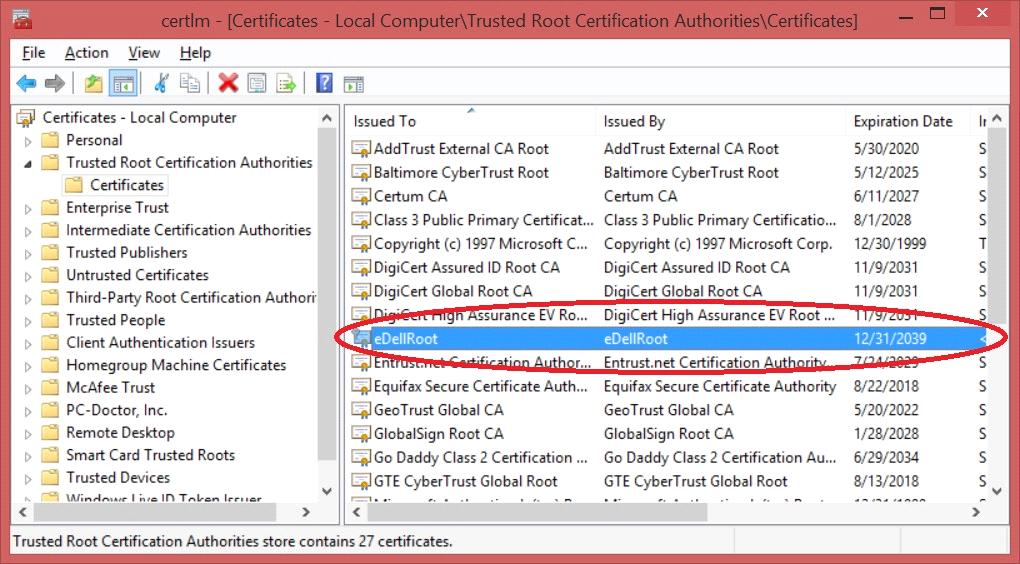Click the GeoTrust Global CA certificate icon
This screenshot has width=1020, height=564.
click(x=361, y=410)
